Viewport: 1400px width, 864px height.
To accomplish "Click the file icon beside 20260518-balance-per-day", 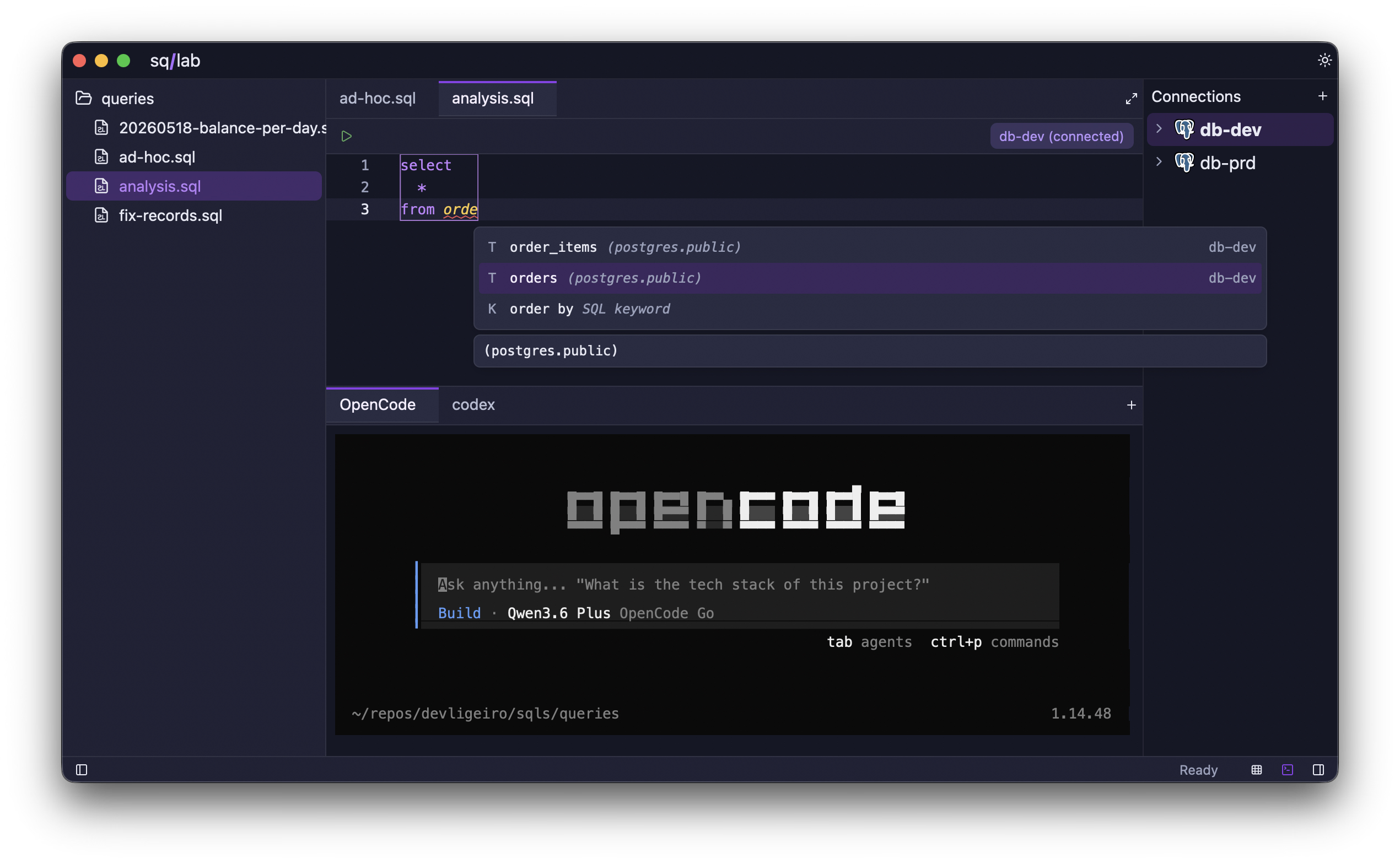I will 101,127.
